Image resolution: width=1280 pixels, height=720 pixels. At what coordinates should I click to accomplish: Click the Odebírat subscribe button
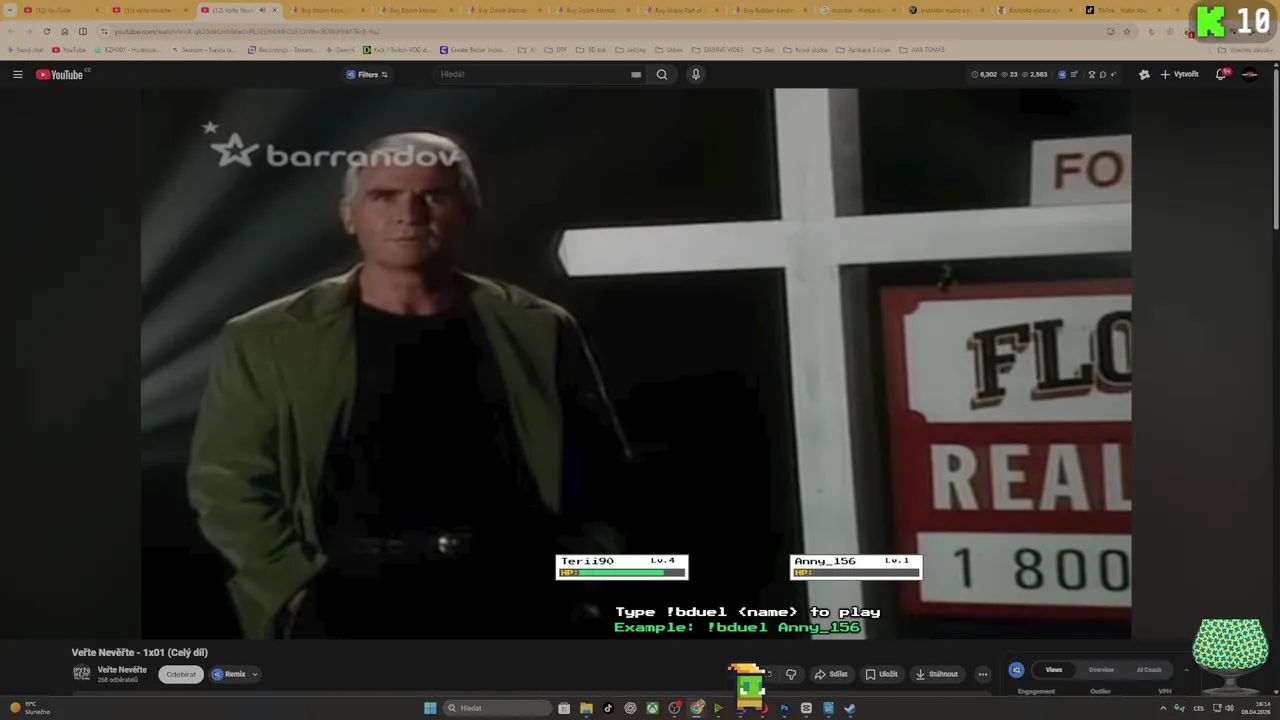pos(181,674)
